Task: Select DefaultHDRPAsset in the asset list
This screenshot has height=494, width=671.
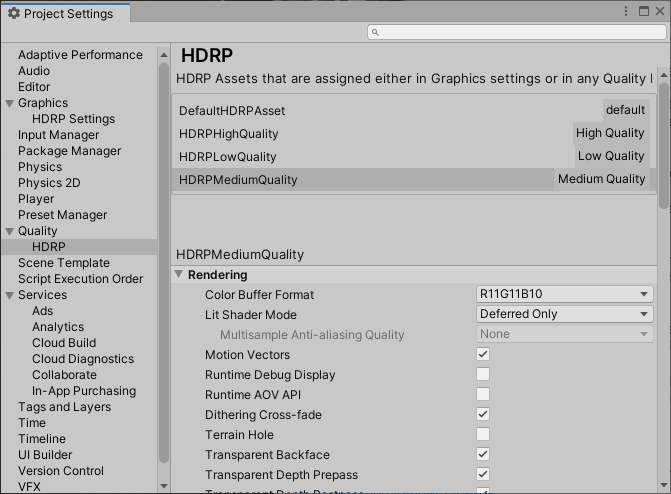Action: pos(413,110)
